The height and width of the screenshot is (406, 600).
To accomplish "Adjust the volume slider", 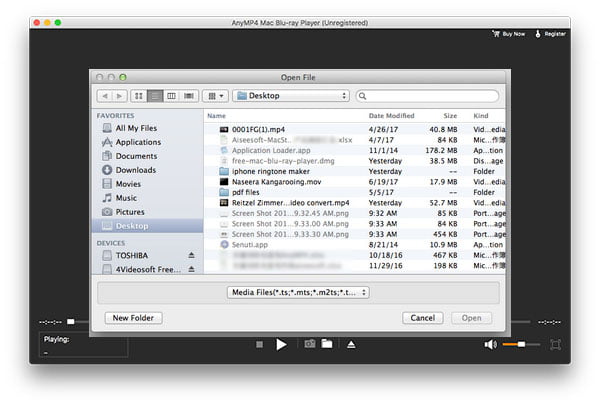I will (521, 344).
